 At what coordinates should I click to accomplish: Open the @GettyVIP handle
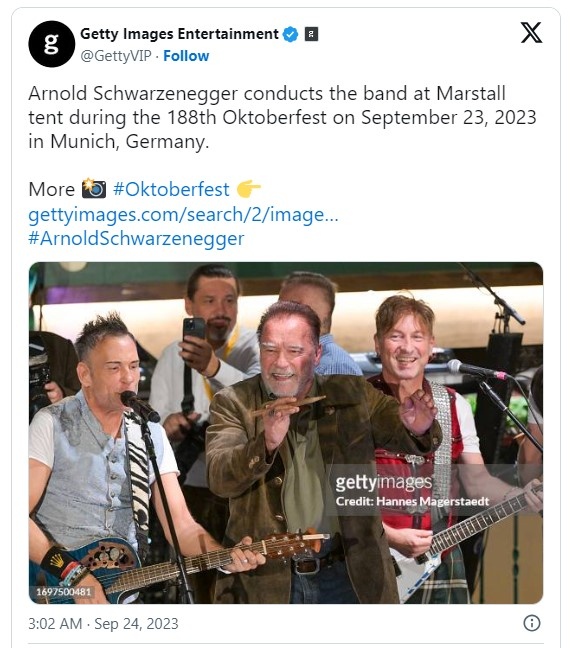(x=116, y=56)
